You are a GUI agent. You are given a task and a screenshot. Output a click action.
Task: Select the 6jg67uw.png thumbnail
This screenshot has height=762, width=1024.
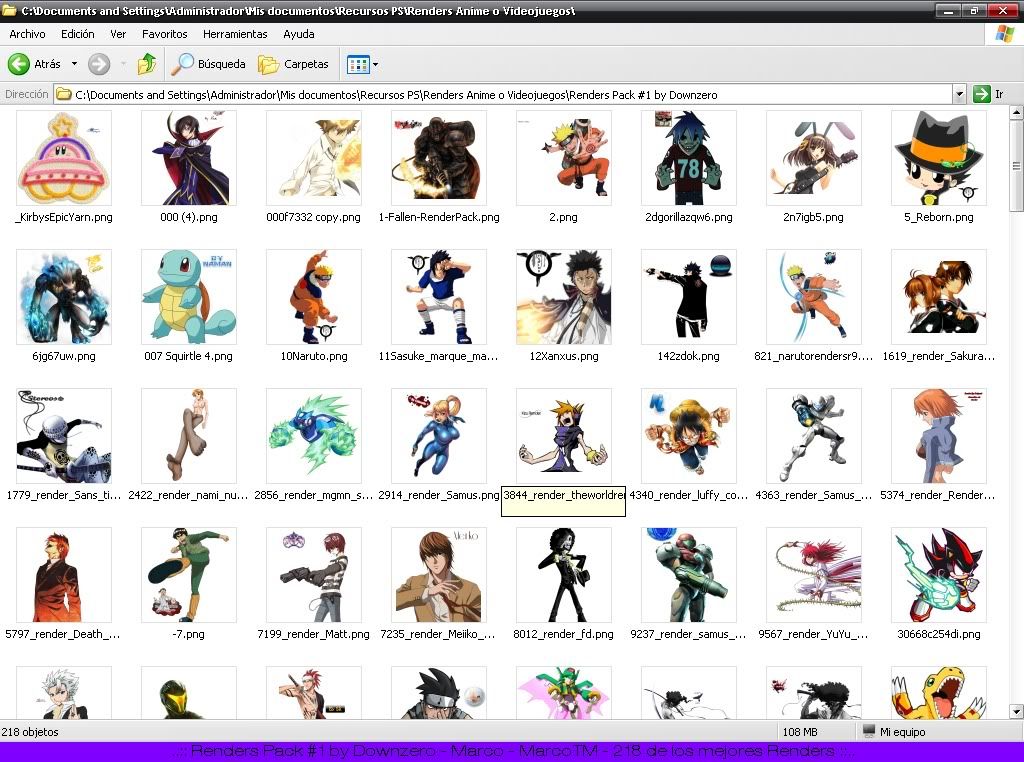click(63, 297)
